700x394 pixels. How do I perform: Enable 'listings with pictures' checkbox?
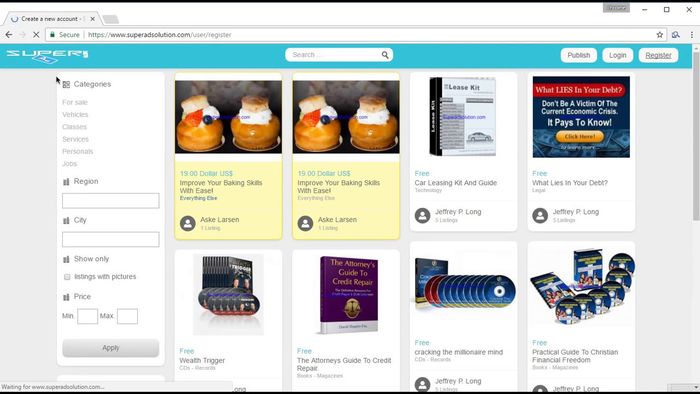67,277
